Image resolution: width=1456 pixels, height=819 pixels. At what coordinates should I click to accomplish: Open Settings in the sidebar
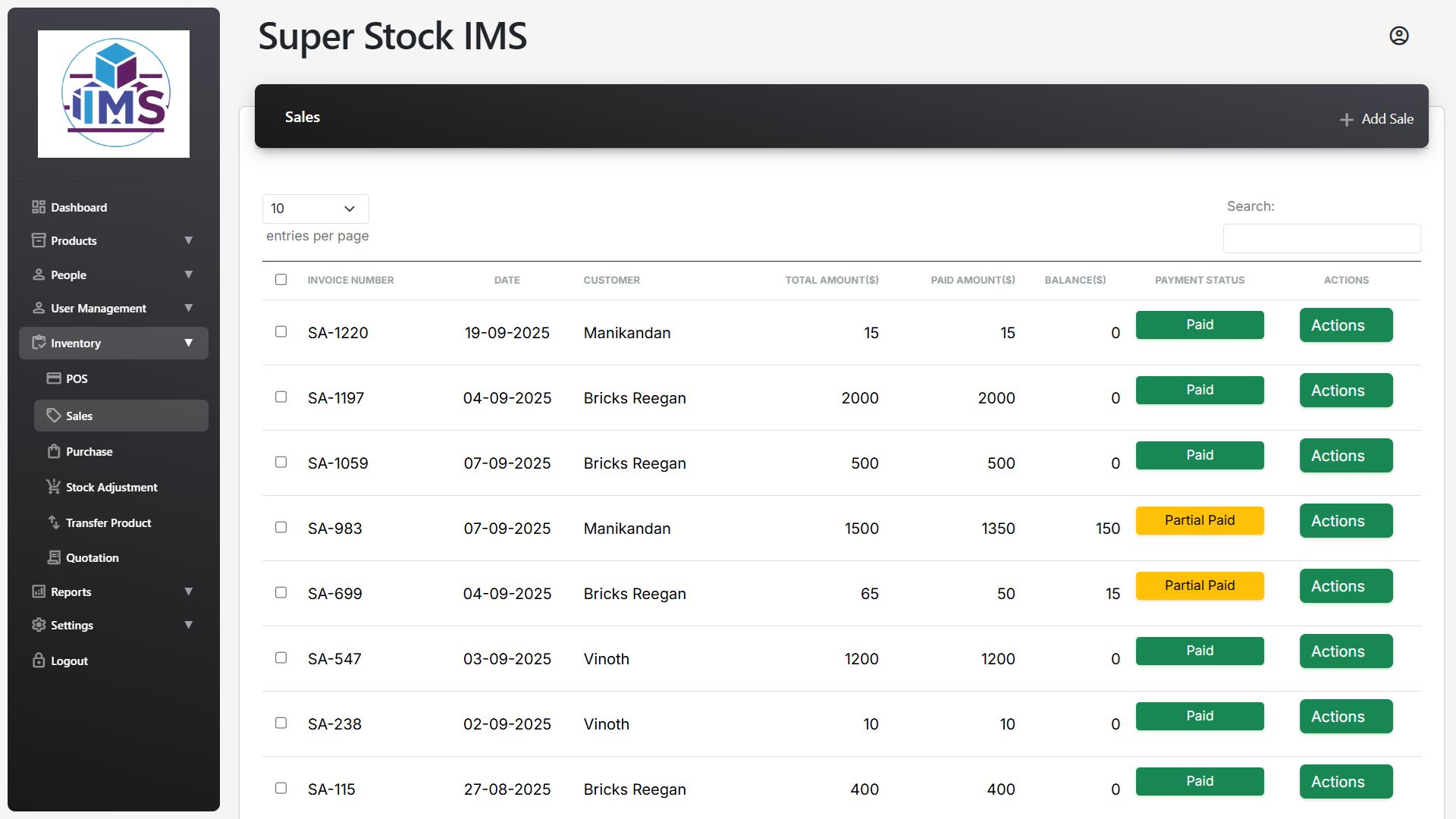[x=72, y=625]
